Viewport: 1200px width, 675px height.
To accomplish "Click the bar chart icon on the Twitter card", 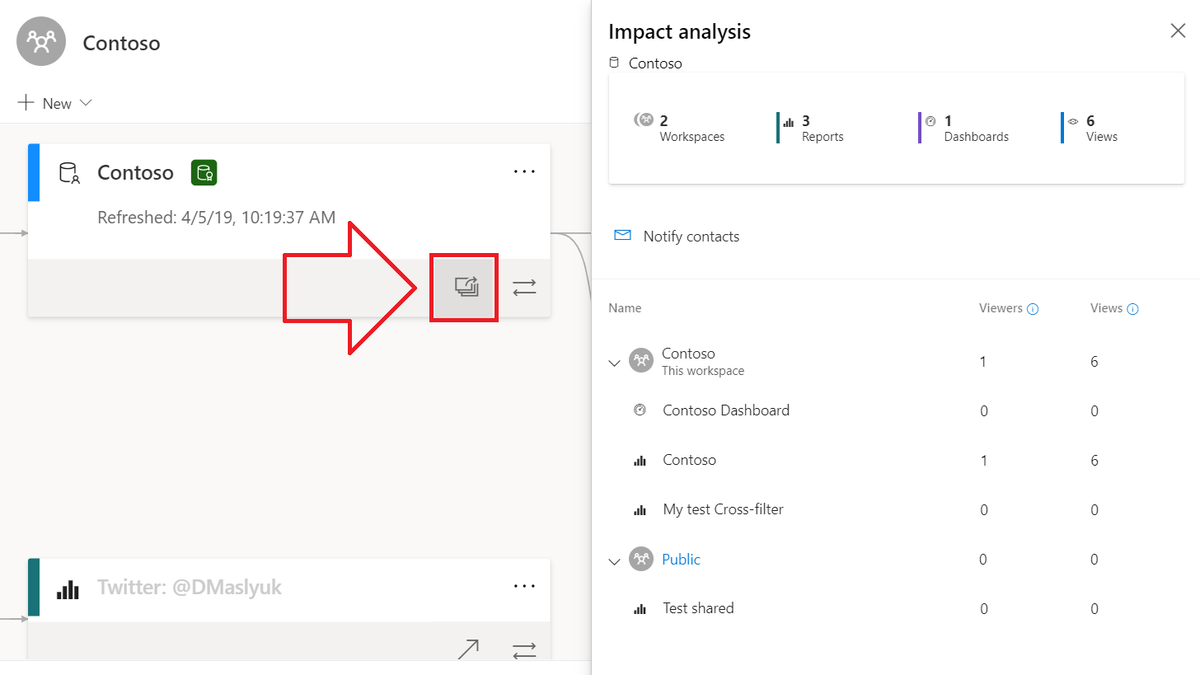I will 68,589.
